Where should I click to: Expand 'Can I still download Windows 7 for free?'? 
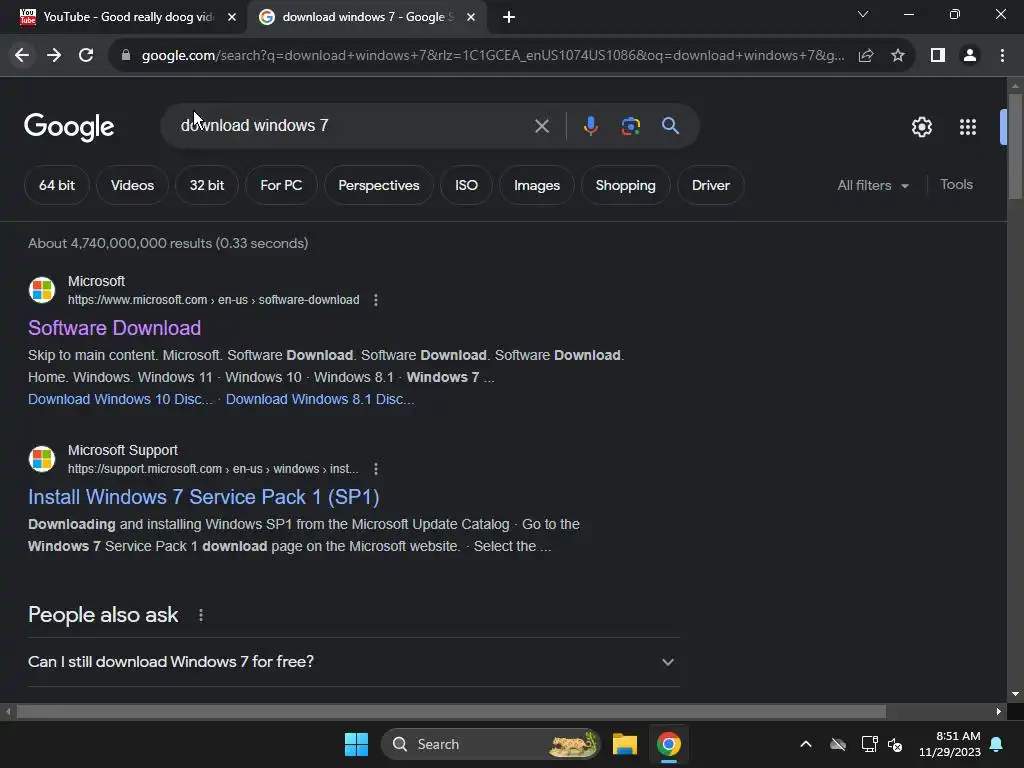tap(353, 662)
